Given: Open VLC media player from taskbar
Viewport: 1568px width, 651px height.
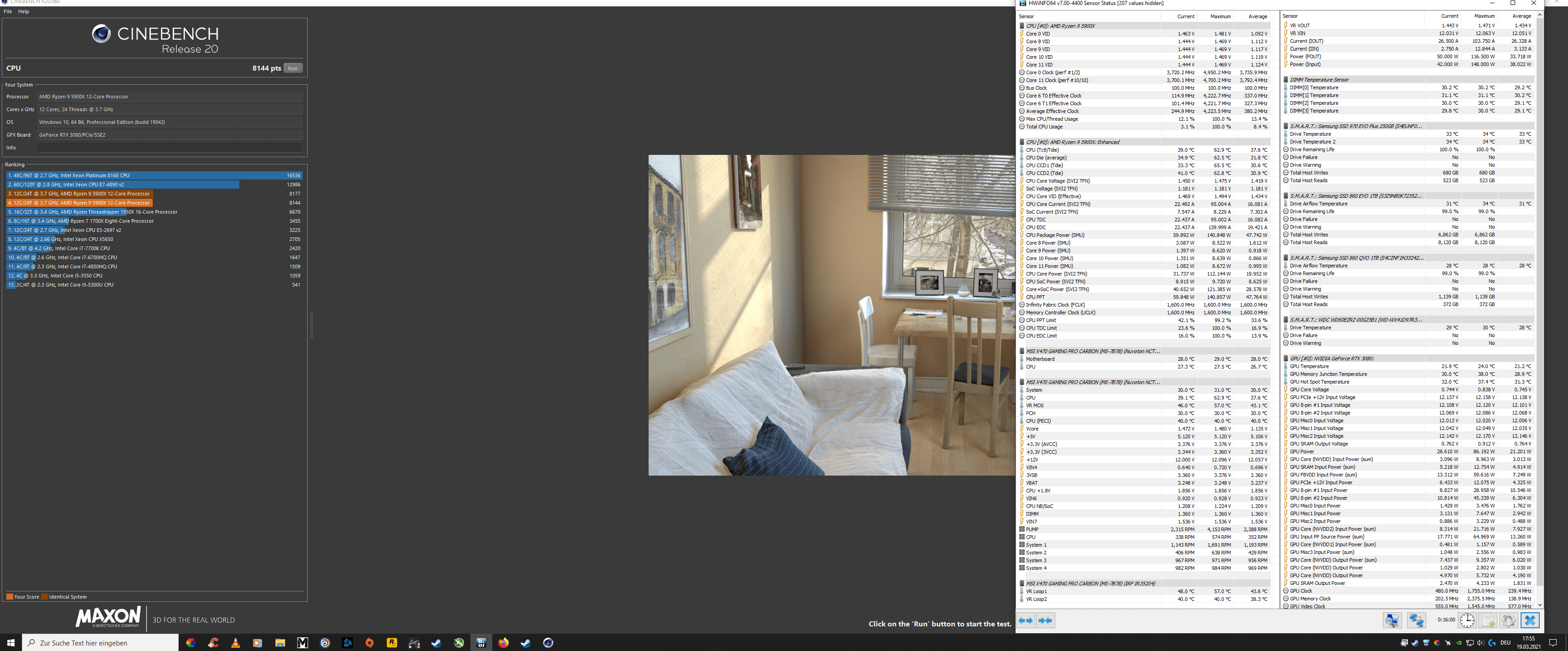Looking at the screenshot, I should point(236,642).
